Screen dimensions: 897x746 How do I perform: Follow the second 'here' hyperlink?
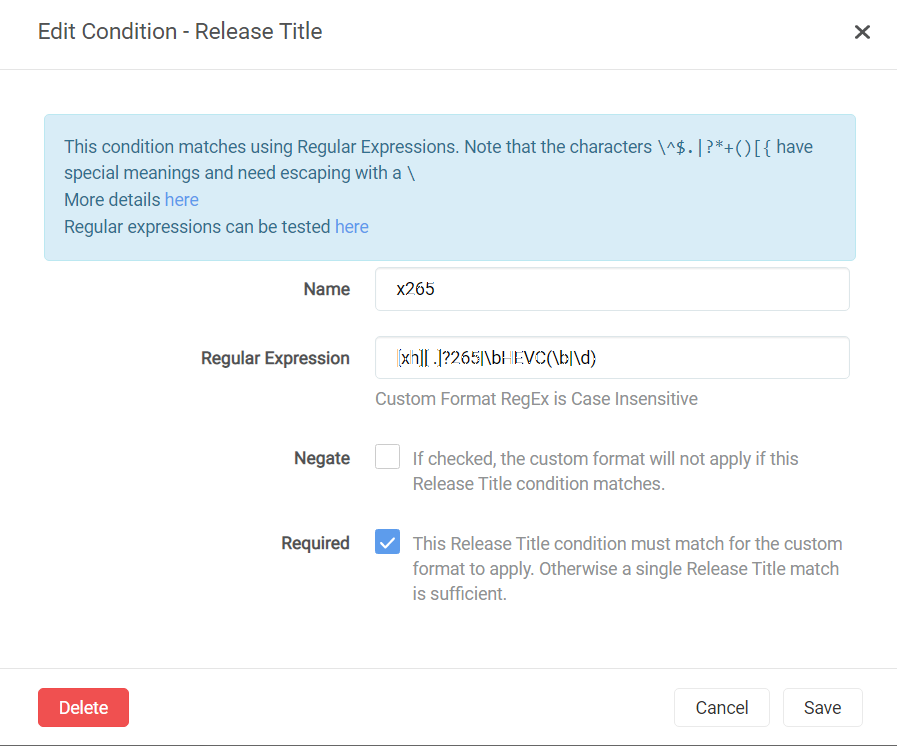pos(351,226)
